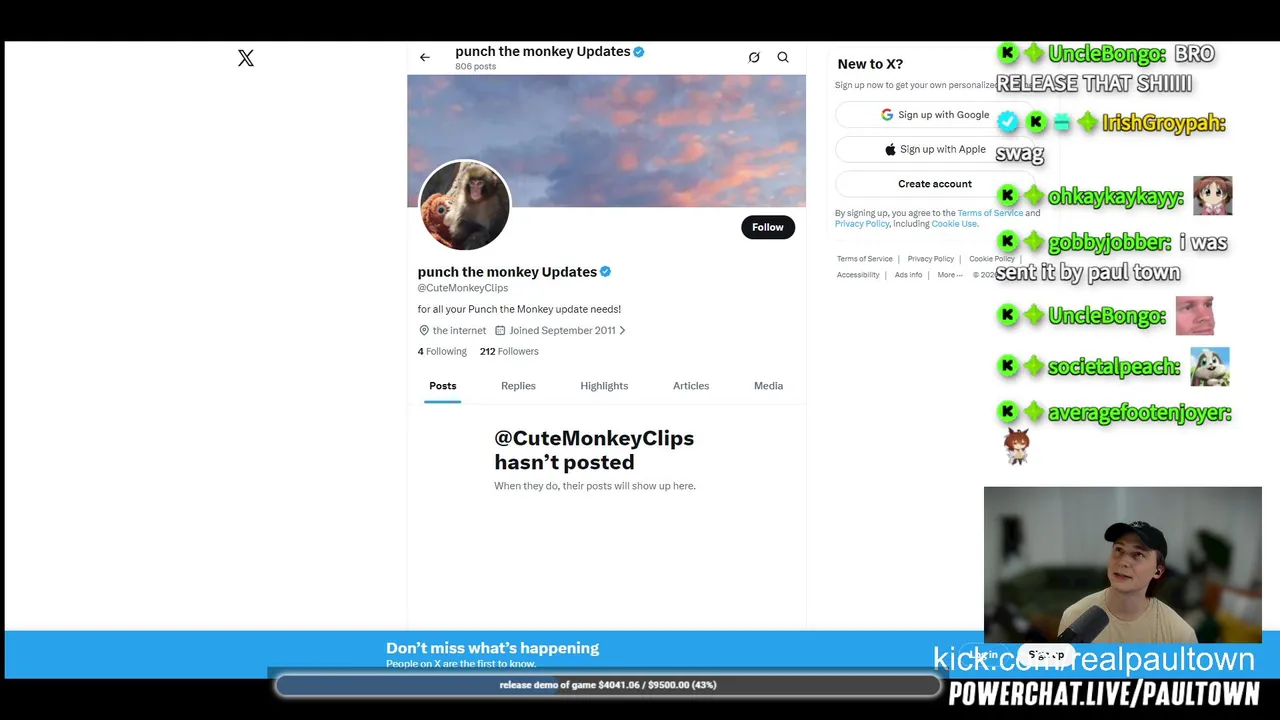
Task: Open footer Accessibility link
Action: pyautogui.click(x=858, y=275)
